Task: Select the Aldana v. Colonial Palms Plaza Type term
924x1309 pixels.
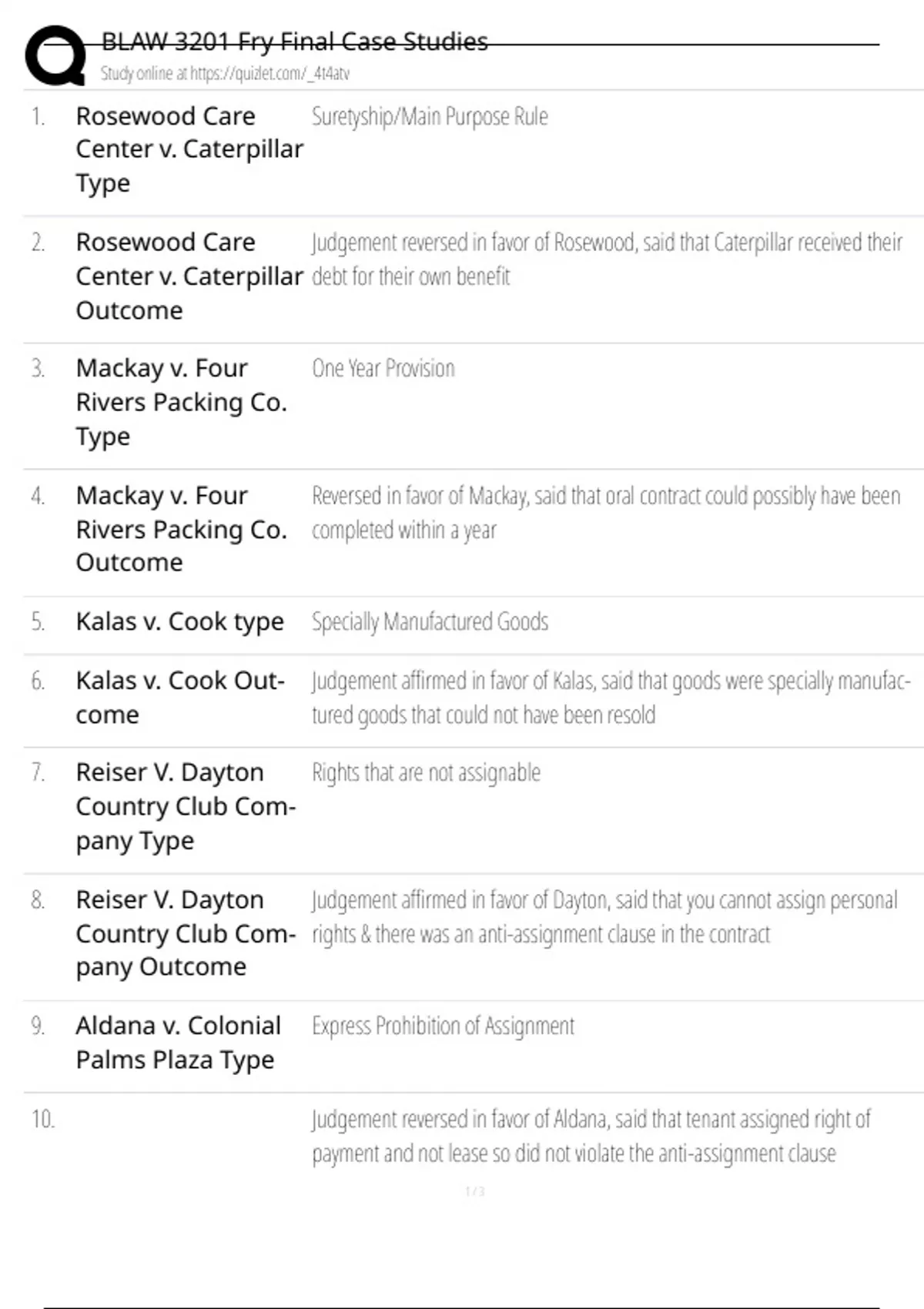Action: click(178, 1043)
